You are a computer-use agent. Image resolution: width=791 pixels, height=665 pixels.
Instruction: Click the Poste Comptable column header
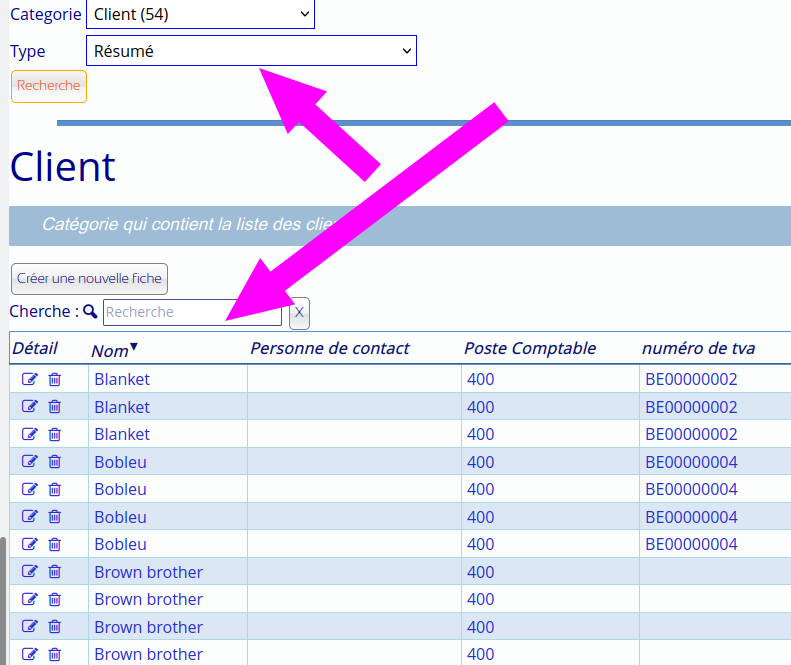(530, 348)
